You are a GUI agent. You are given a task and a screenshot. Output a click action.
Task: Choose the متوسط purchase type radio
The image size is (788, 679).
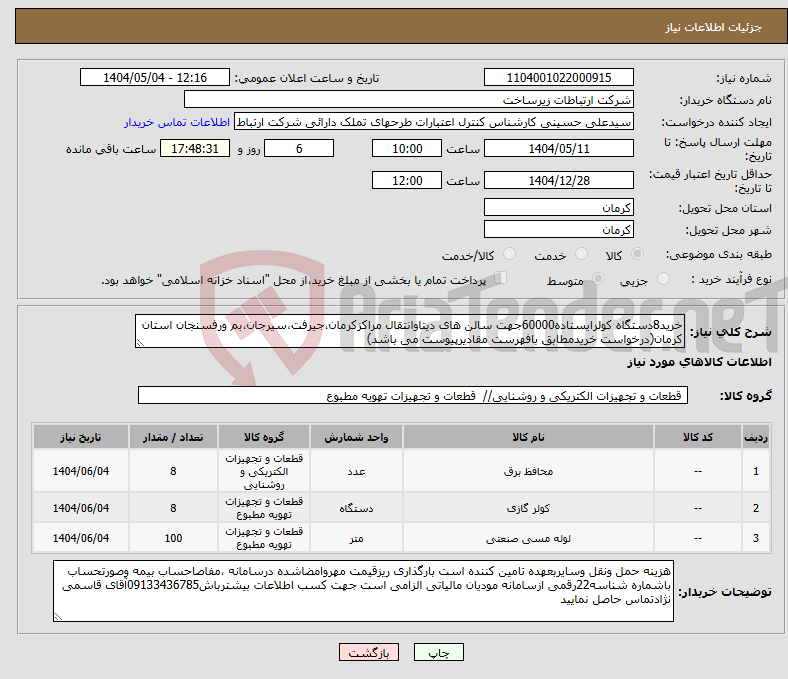click(x=598, y=280)
